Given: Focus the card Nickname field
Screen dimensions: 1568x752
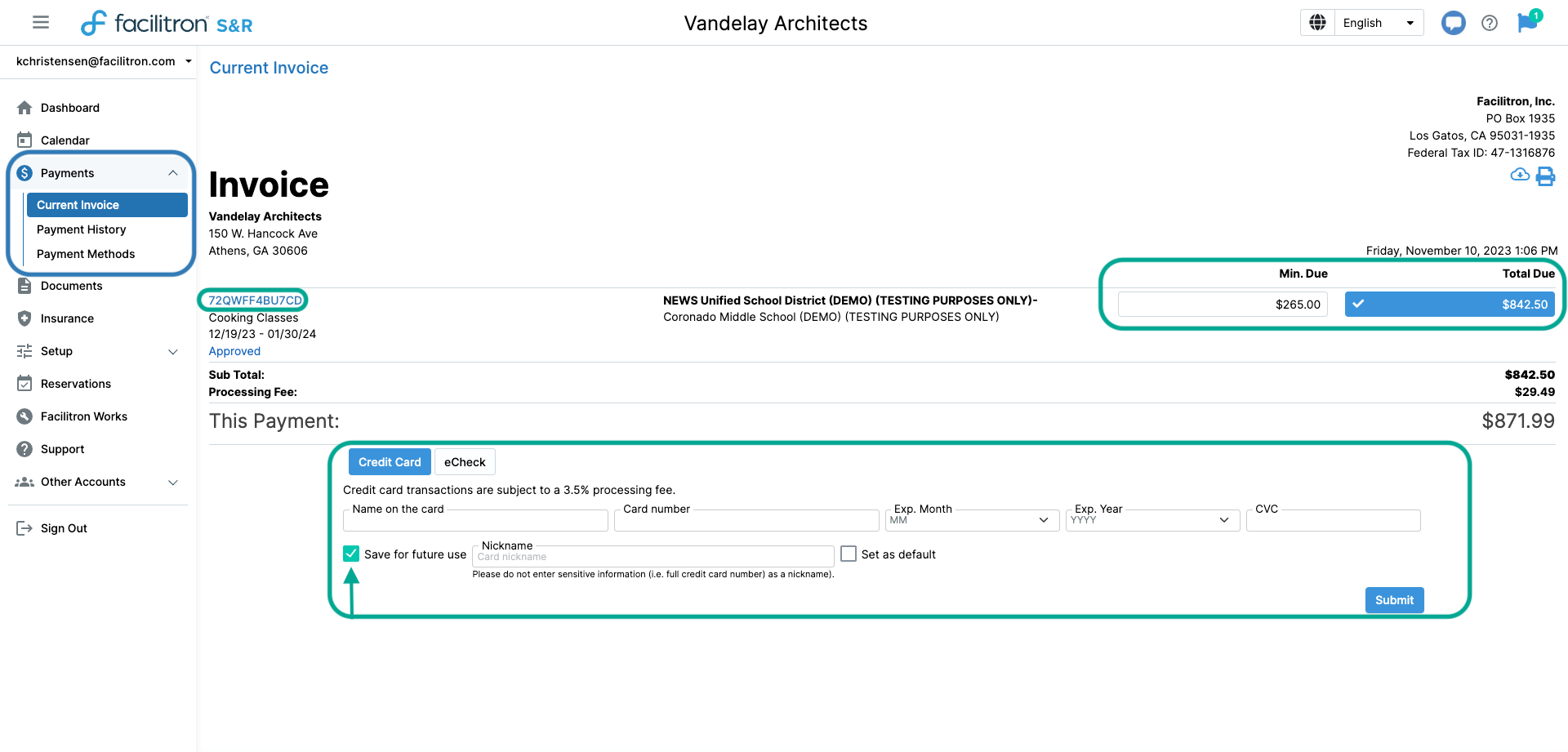Looking at the screenshot, I should pyautogui.click(x=653, y=557).
